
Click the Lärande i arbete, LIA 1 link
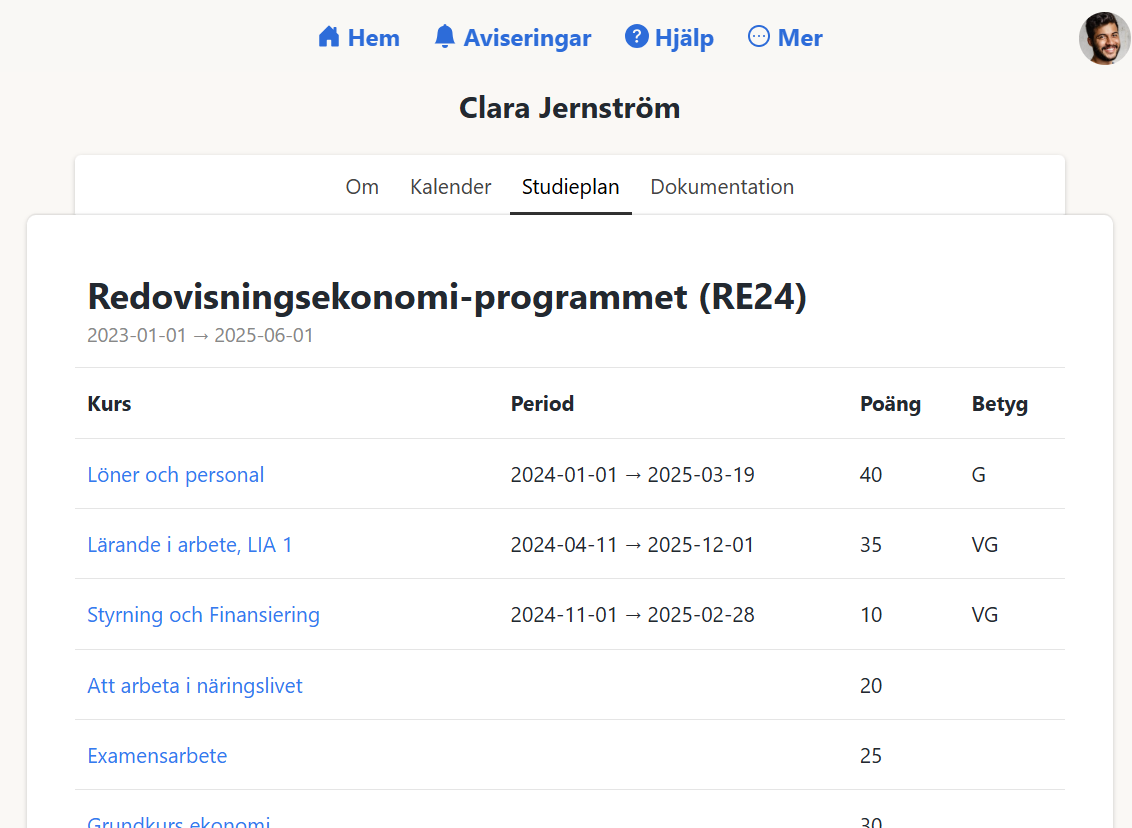tap(190, 545)
